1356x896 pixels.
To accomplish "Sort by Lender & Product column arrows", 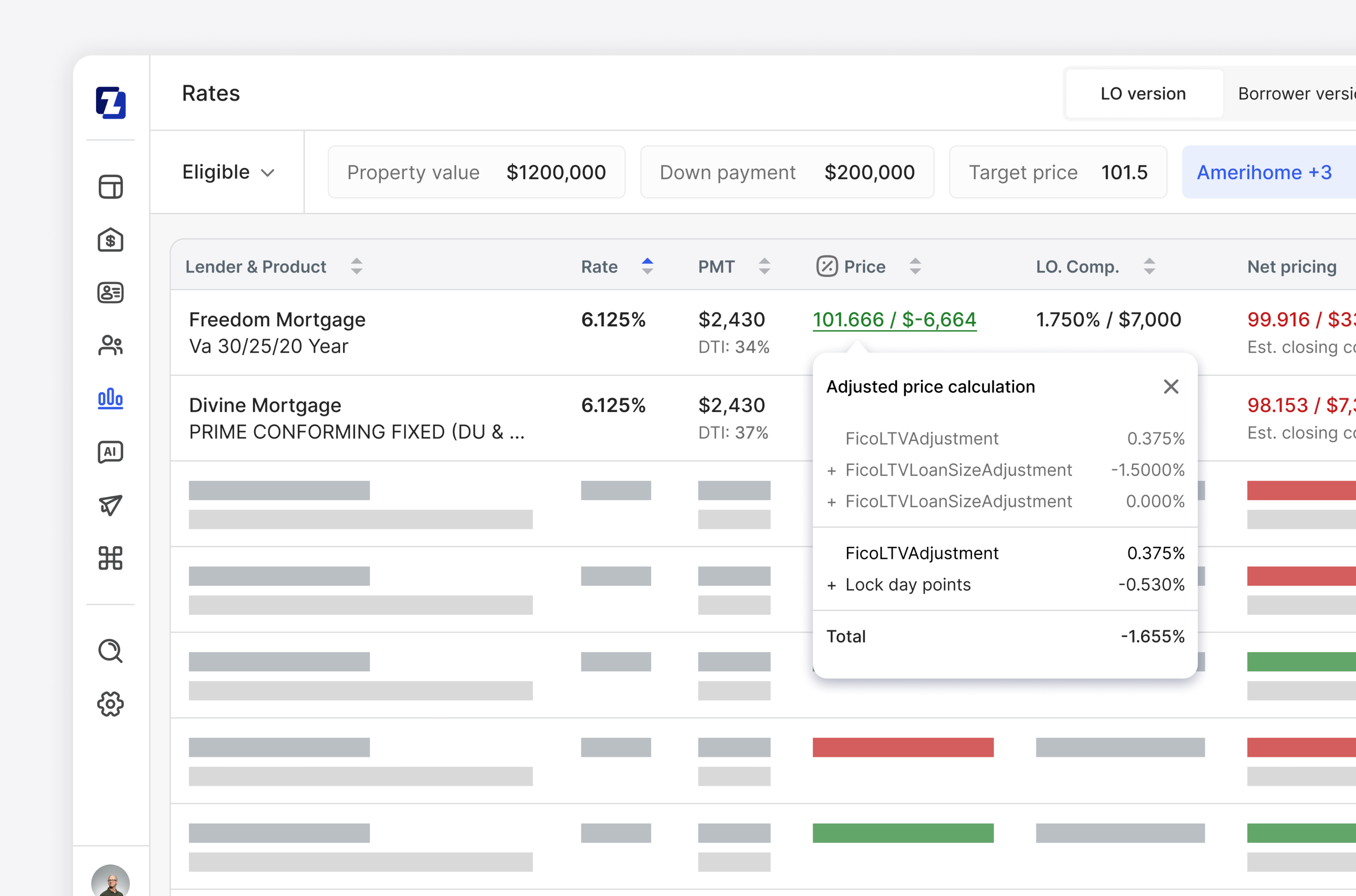I will [357, 266].
